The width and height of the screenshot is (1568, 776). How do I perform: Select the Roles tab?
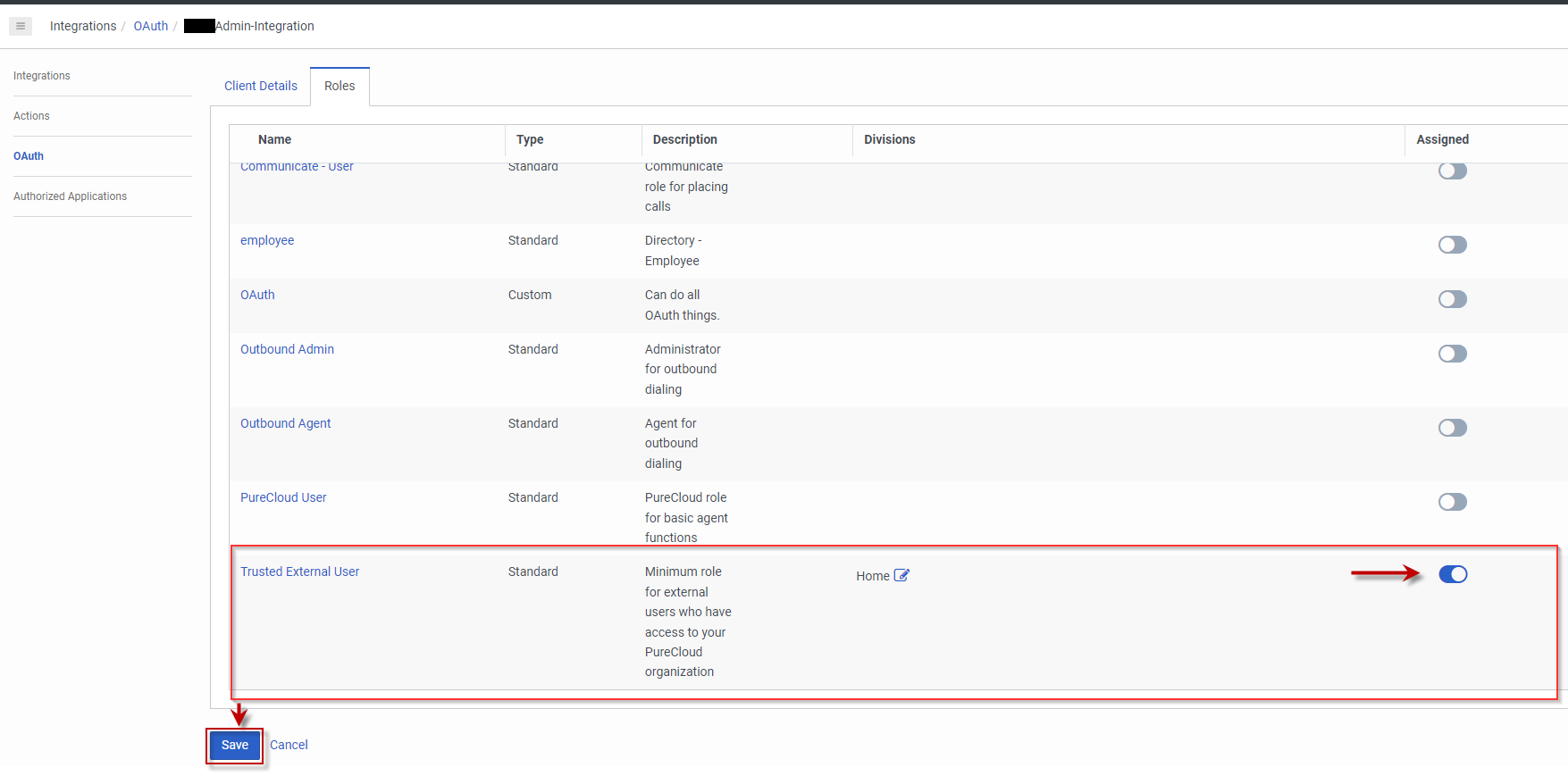pos(340,86)
